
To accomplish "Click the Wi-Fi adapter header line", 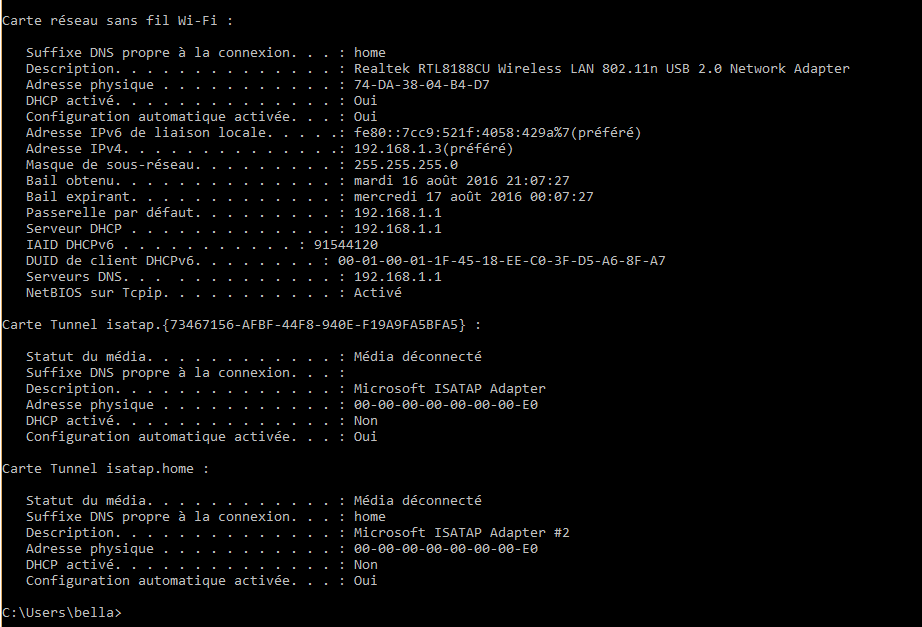I will click(118, 21).
